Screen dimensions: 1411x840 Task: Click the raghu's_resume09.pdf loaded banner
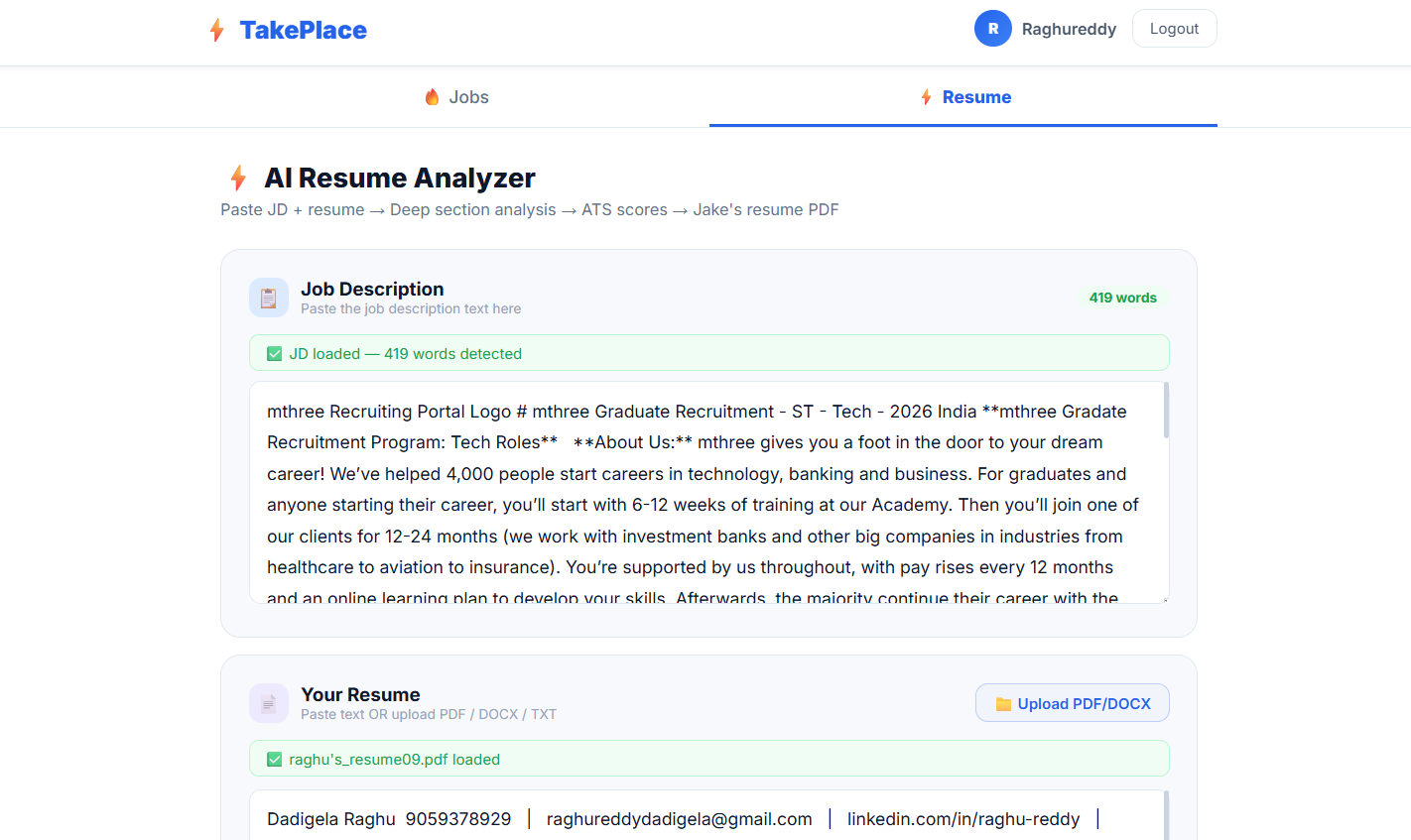tap(708, 759)
